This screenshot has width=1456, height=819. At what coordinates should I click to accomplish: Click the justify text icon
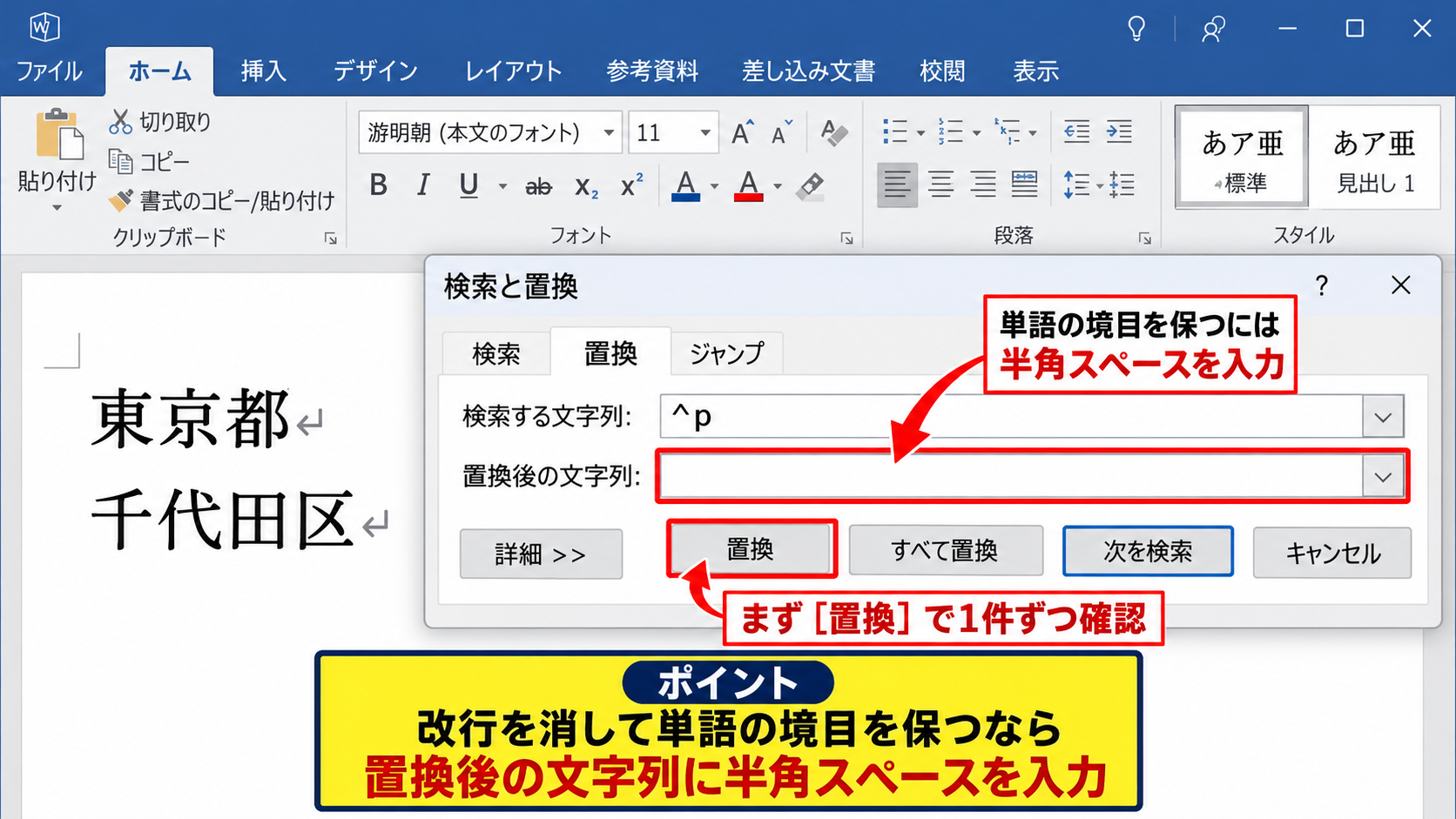point(1025,185)
